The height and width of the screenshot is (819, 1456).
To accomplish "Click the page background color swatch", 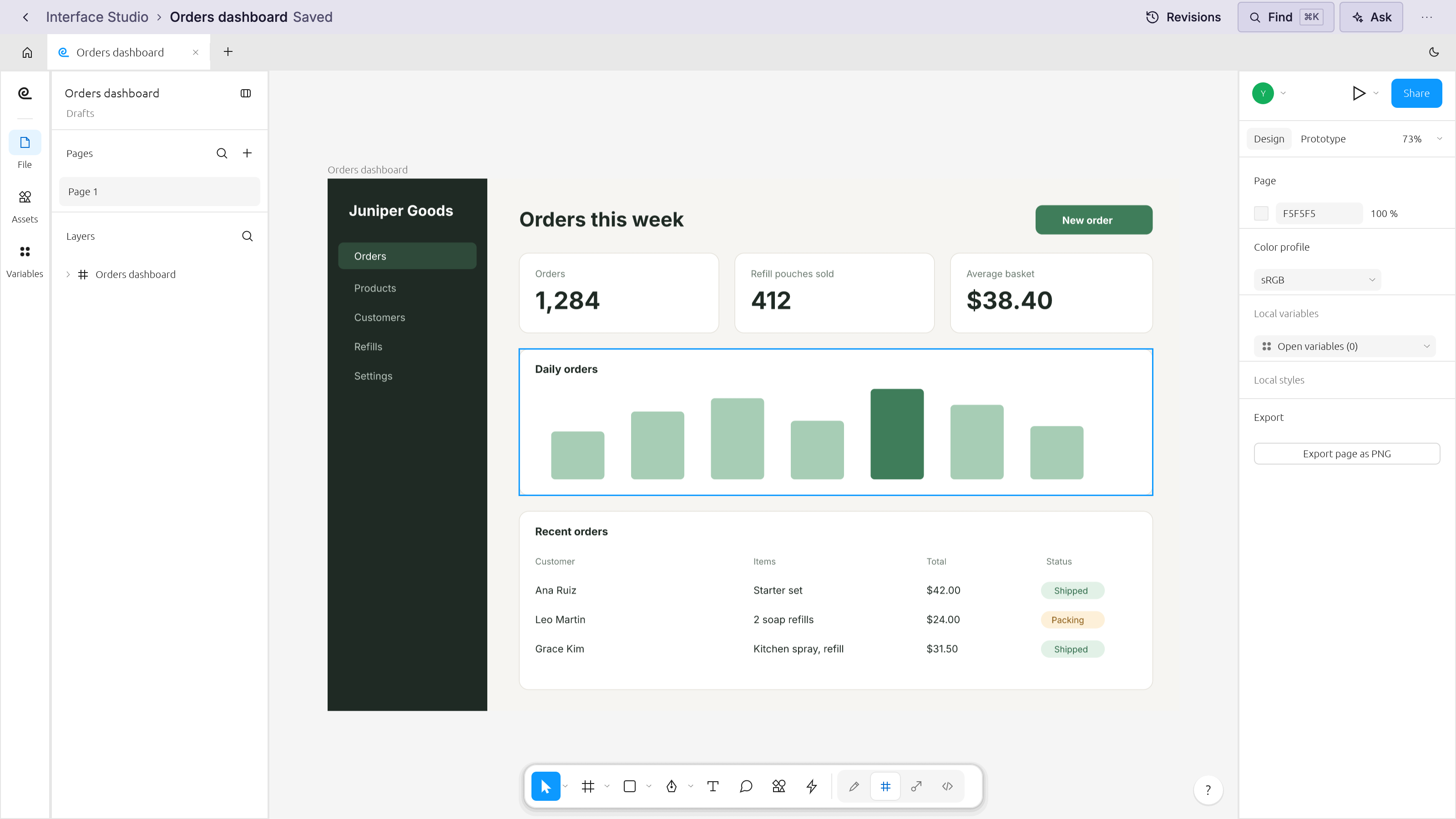I will 1261,213.
